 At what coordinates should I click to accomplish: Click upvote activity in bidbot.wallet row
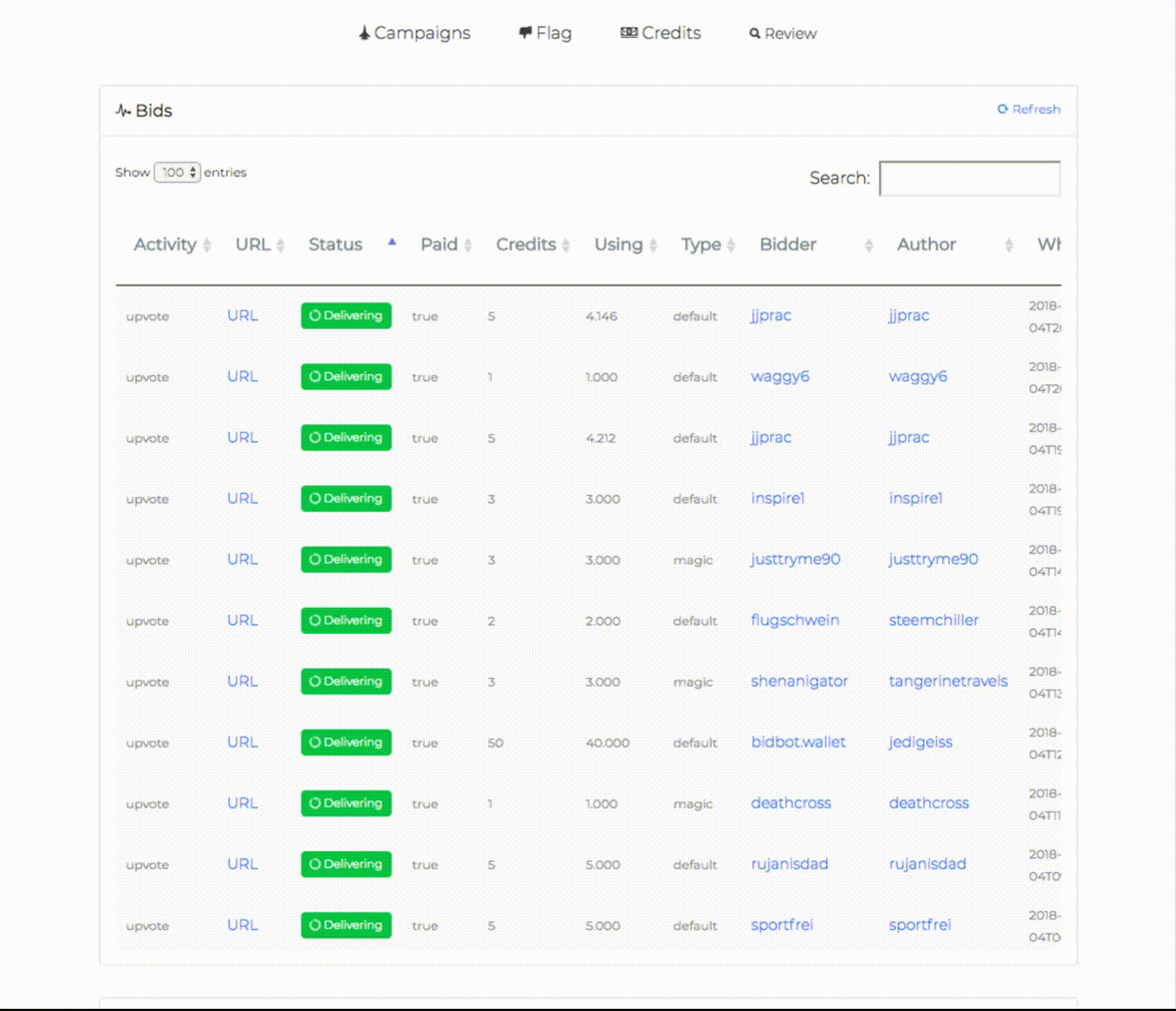148,744
